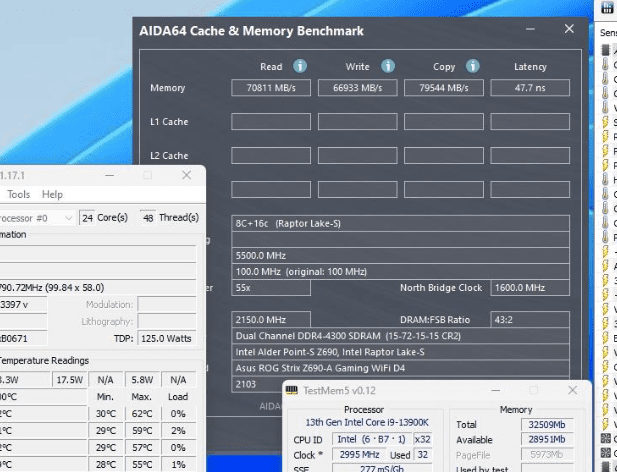This screenshot has width=617, height=472.
Task: Click the TestMem5 title bar icon
Action: point(292,390)
